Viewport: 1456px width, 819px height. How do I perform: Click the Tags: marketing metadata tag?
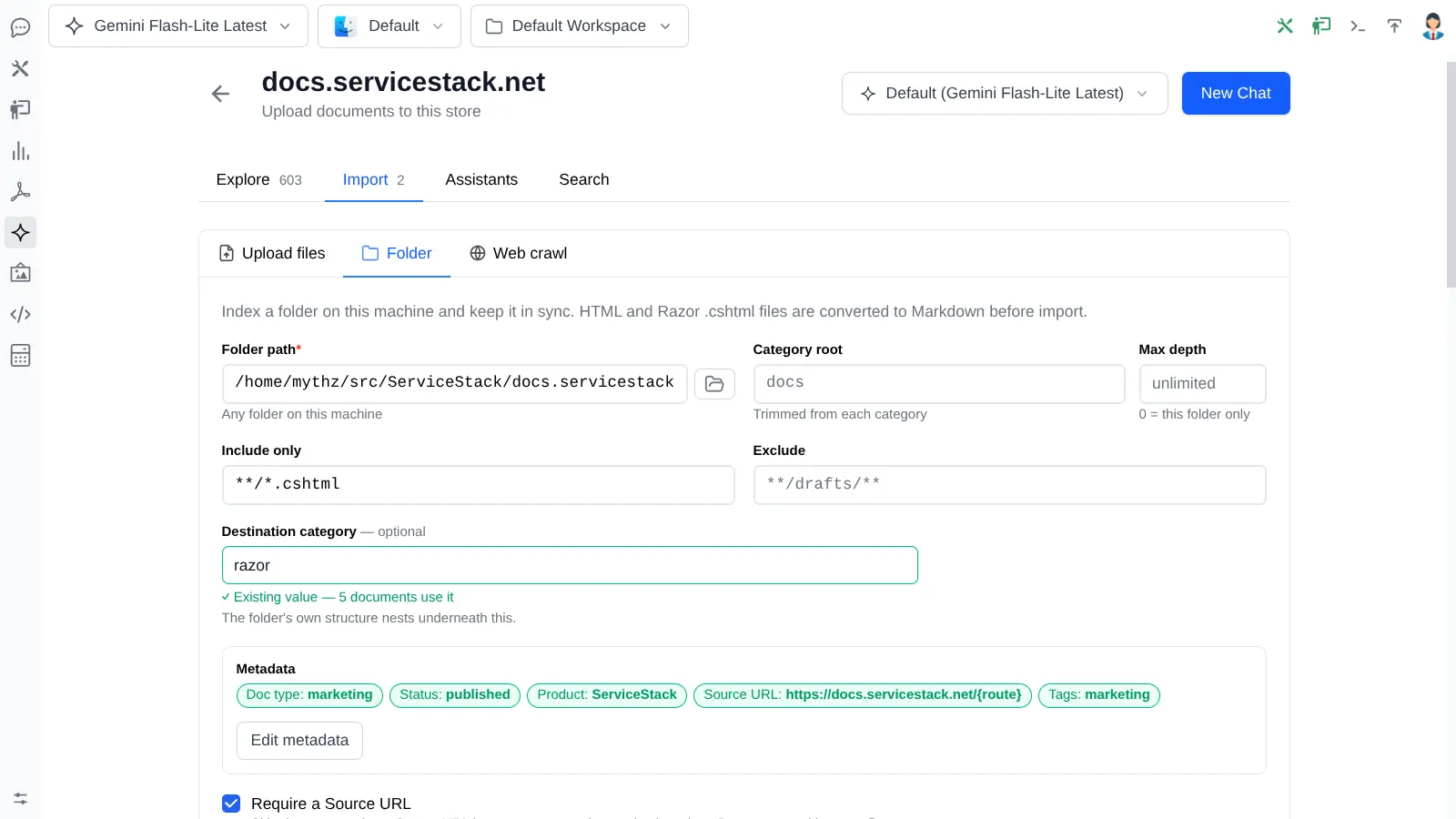click(x=1099, y=695)
